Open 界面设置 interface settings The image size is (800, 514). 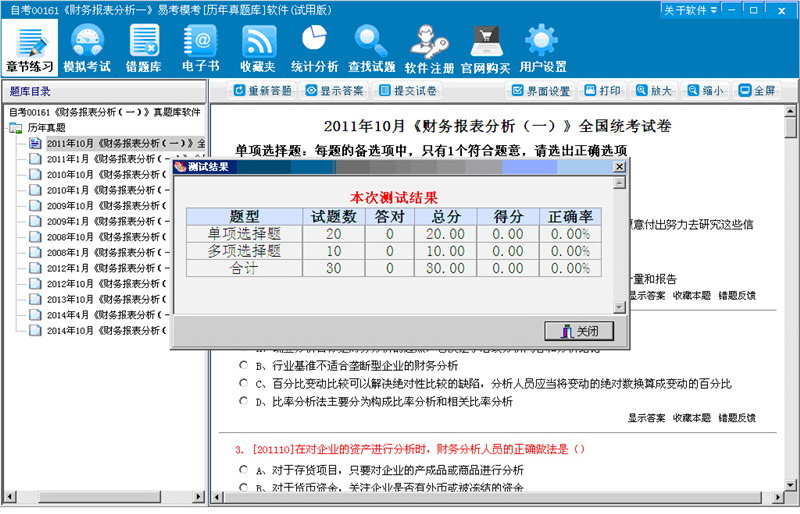tap(541, 91)
